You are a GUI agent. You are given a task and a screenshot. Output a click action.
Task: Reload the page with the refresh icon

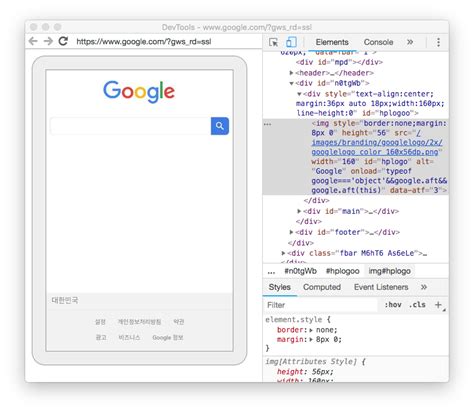[63, 41]
